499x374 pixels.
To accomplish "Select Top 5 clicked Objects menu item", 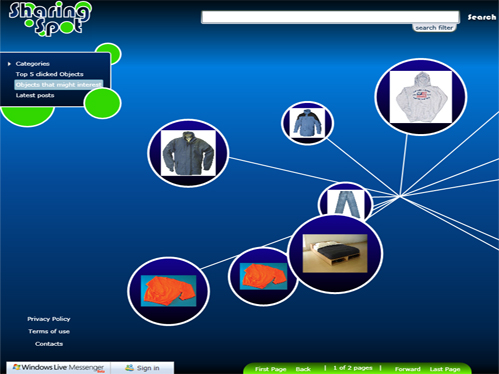I will click(x=49, y=74).
